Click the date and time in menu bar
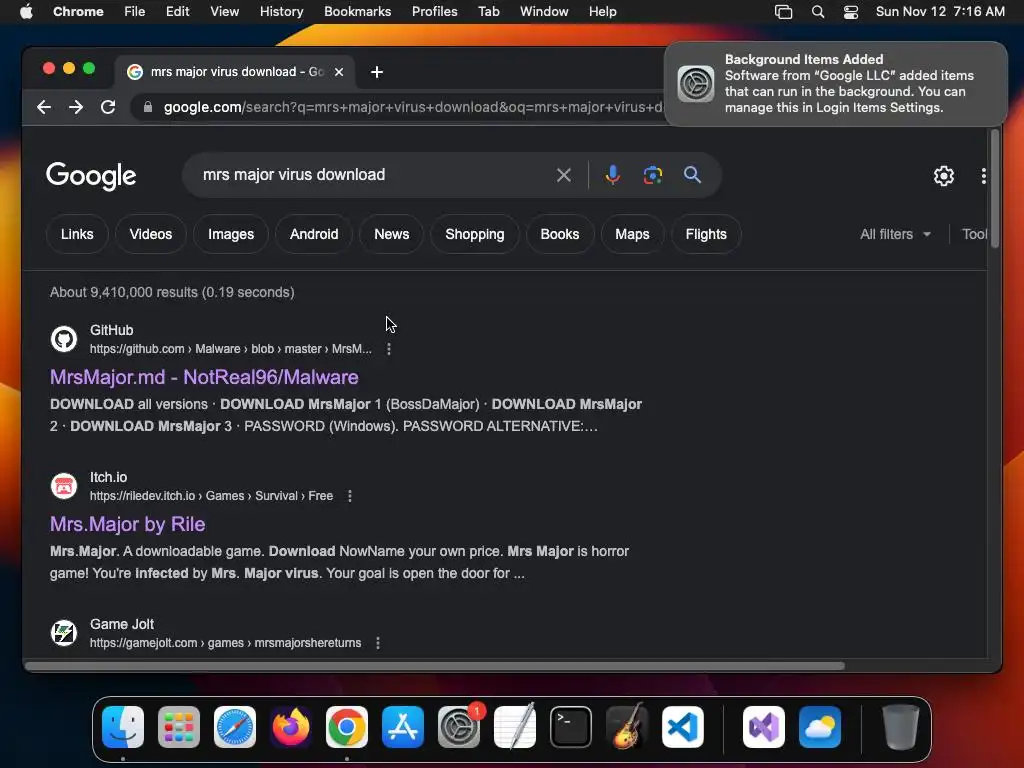 tap(940, 12)
